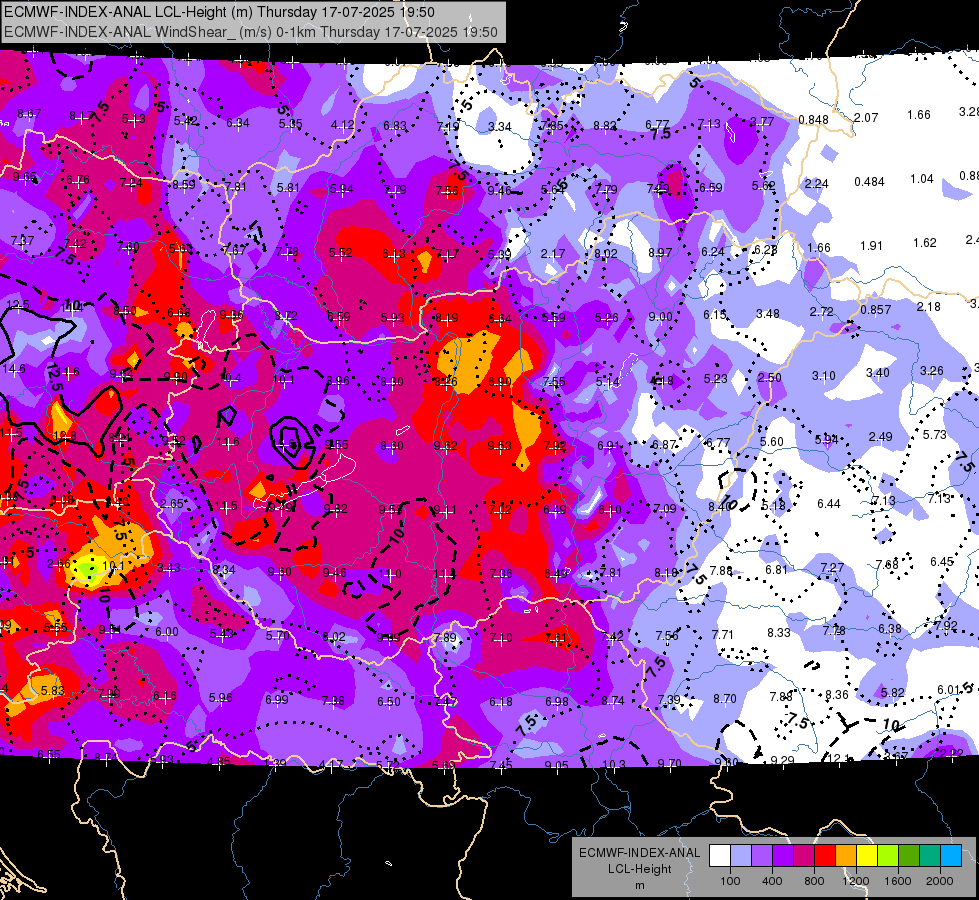Click the map value 5.96
The height and width of the screenshot is (900, 979).
tap(220, 698)
